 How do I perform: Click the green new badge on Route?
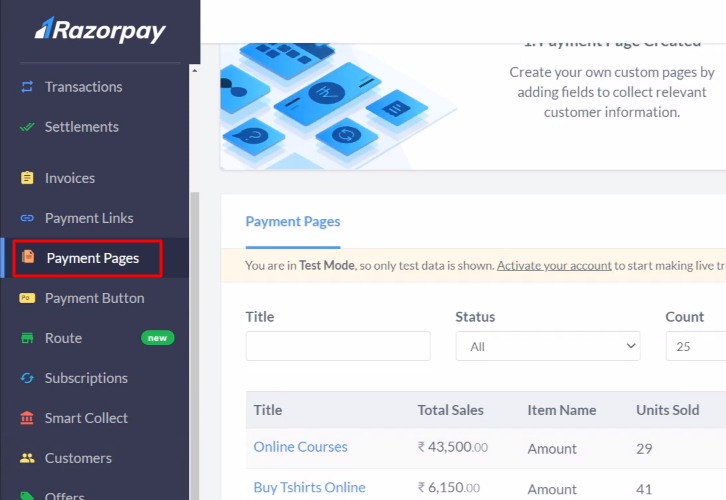tap(157, 338)
